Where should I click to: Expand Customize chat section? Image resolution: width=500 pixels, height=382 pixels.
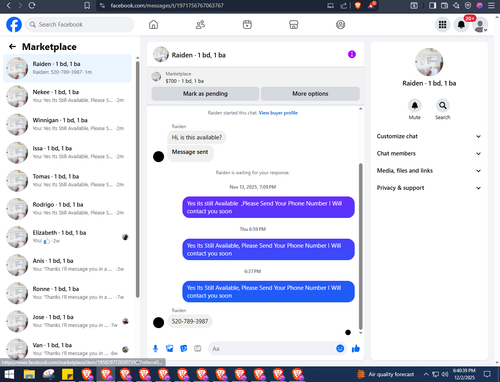click(429, 136)
